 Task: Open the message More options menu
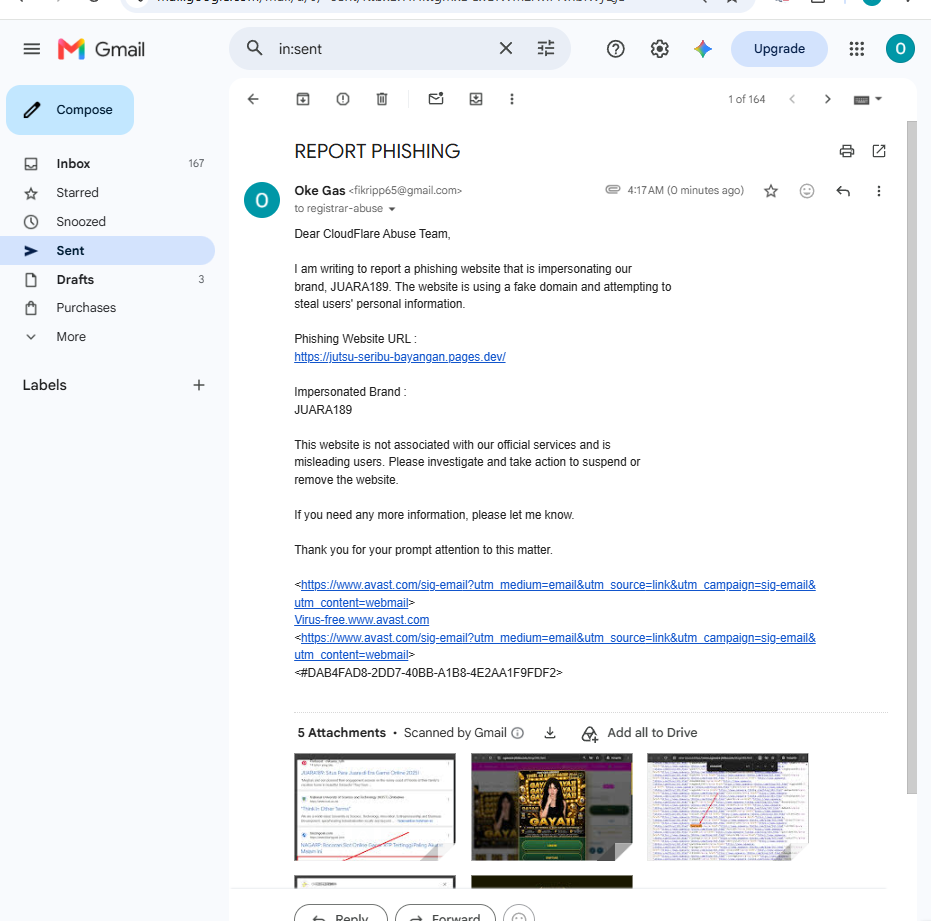click(x=879, y=191)
